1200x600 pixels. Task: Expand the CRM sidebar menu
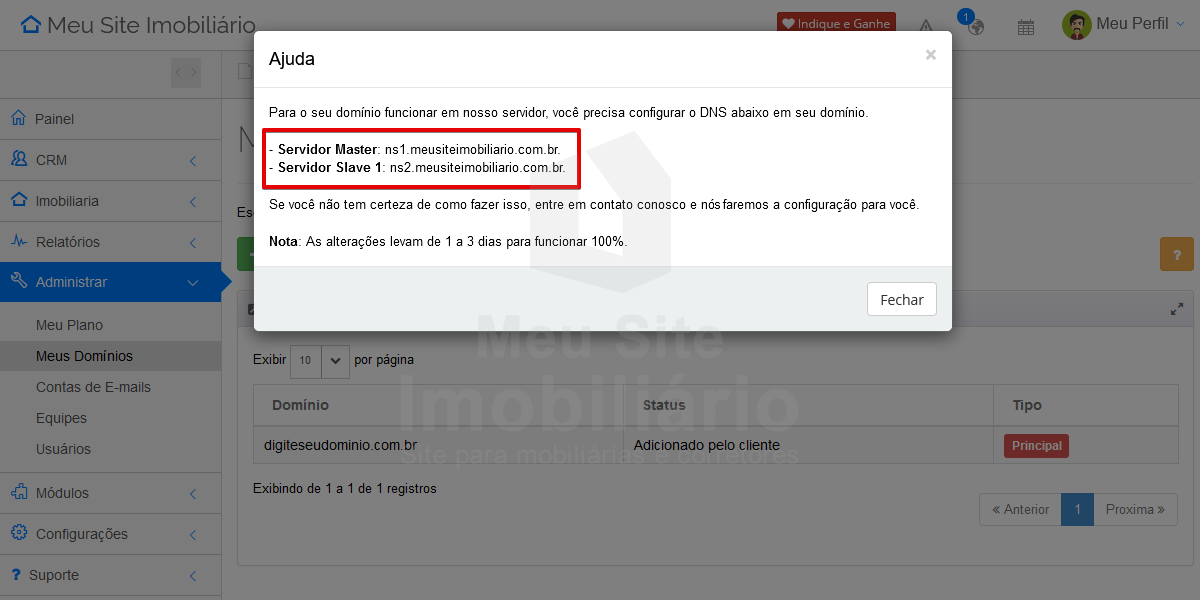pyautogui.click(x=110, y=160)
